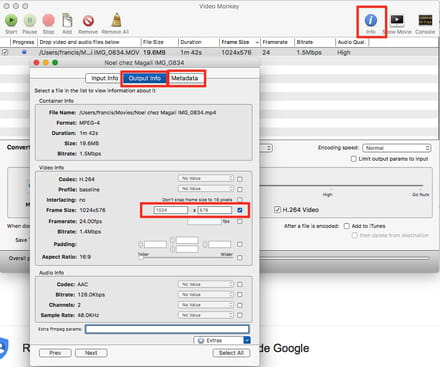
Task: Open the Info panel icon
Action: (x=371, y=20)
